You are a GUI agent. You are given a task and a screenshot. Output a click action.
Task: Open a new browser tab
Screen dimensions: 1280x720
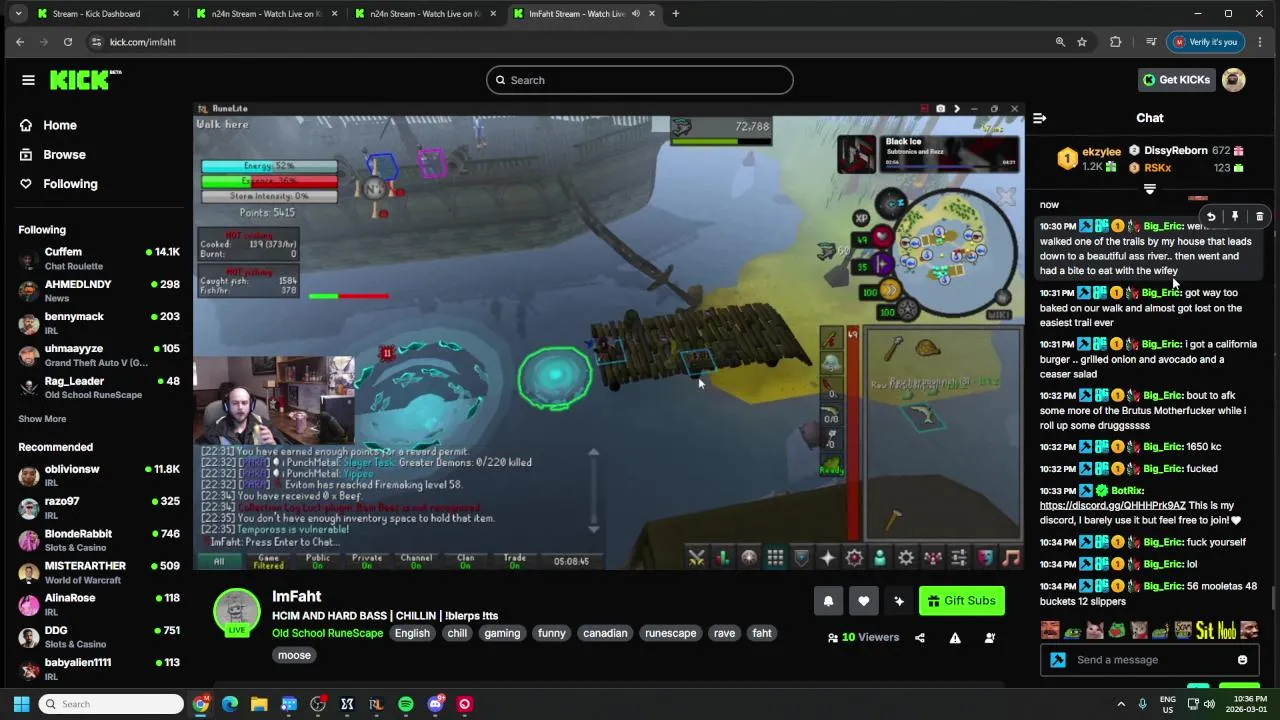[676, 14]
